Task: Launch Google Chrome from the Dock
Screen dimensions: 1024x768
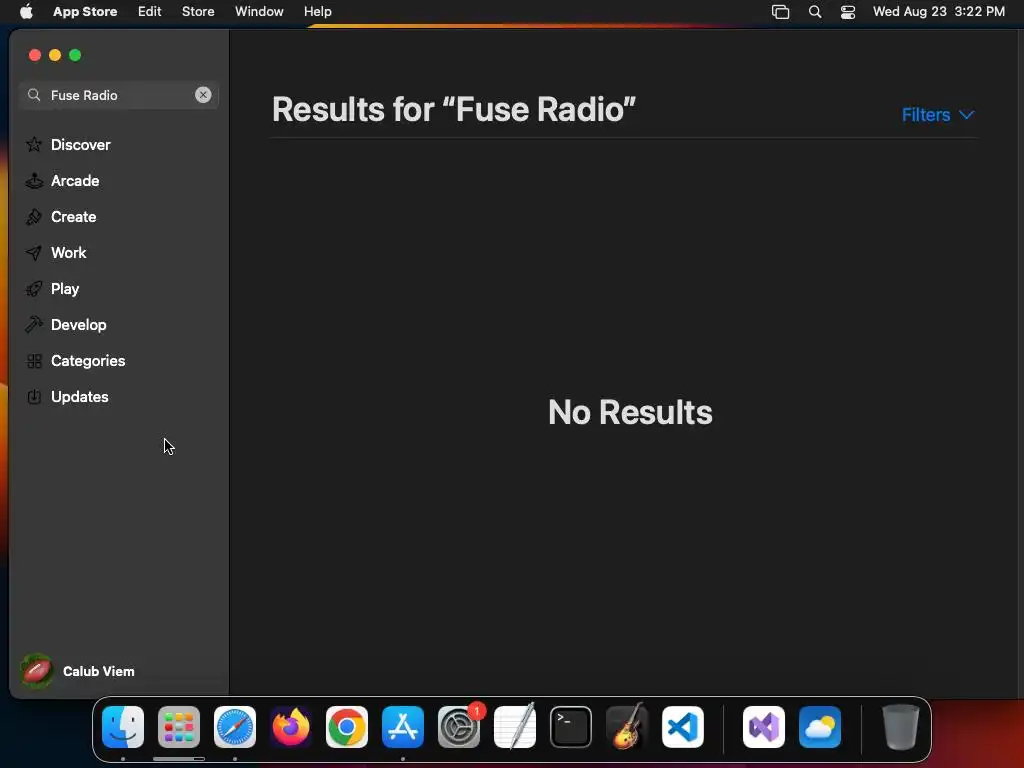Action: [347, 727]
